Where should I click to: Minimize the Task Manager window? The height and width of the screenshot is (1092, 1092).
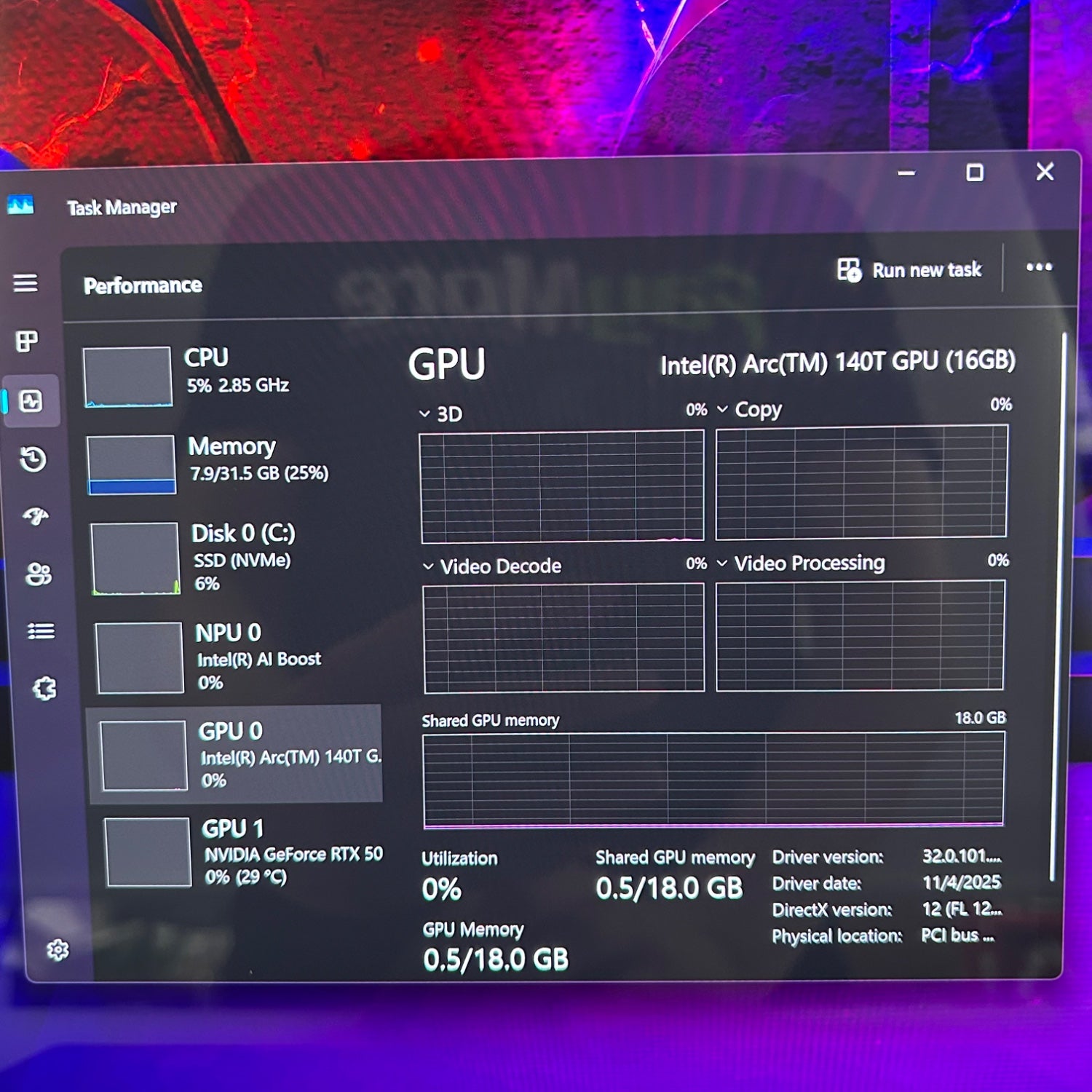906,173
